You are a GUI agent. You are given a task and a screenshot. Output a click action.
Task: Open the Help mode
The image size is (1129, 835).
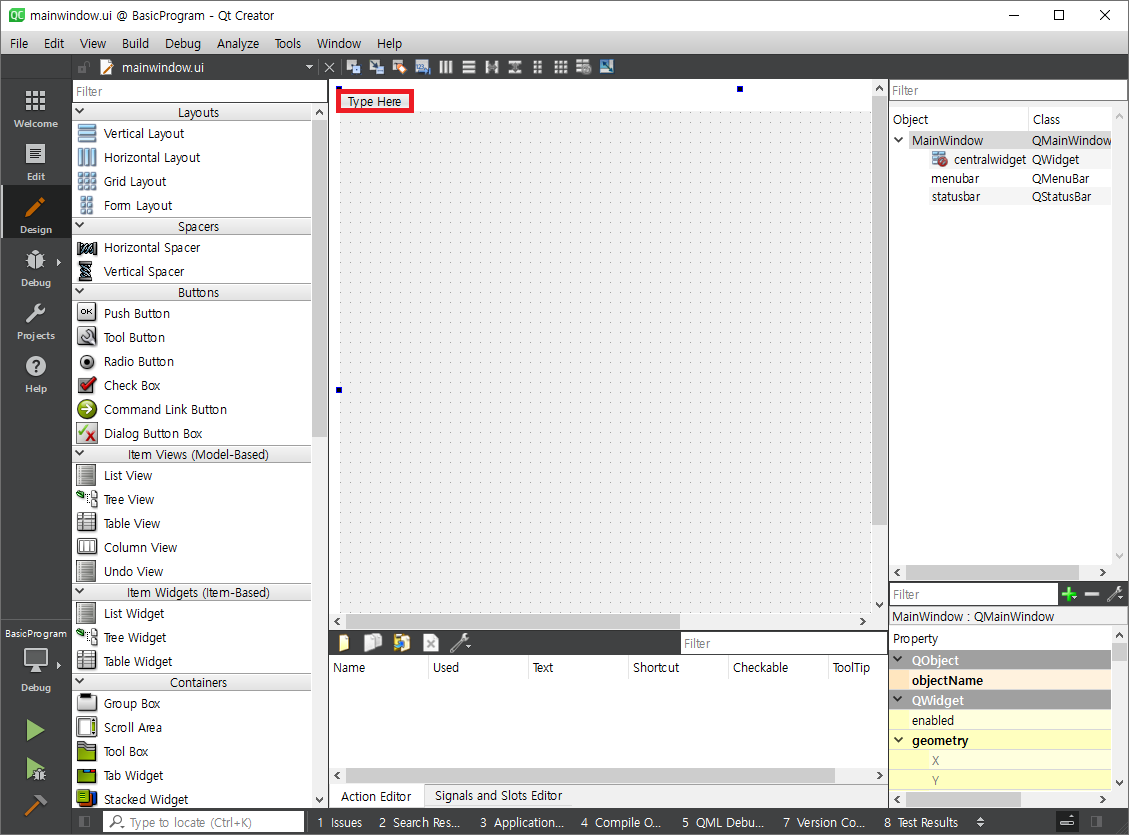[35, 374]
